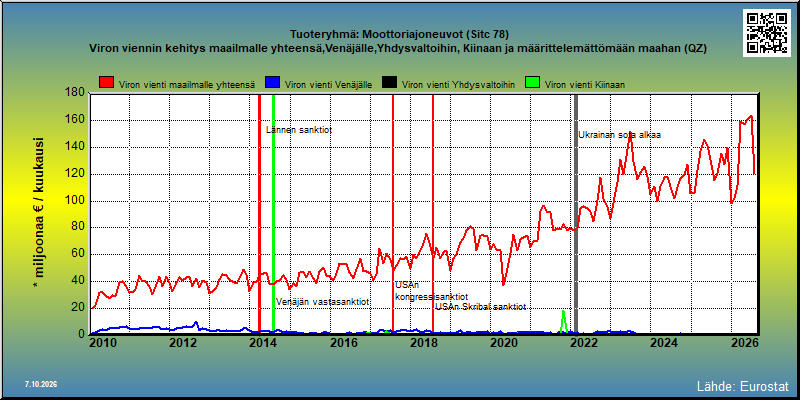
Task: Click x-axis year label 2014
Action: pos(262,343)
